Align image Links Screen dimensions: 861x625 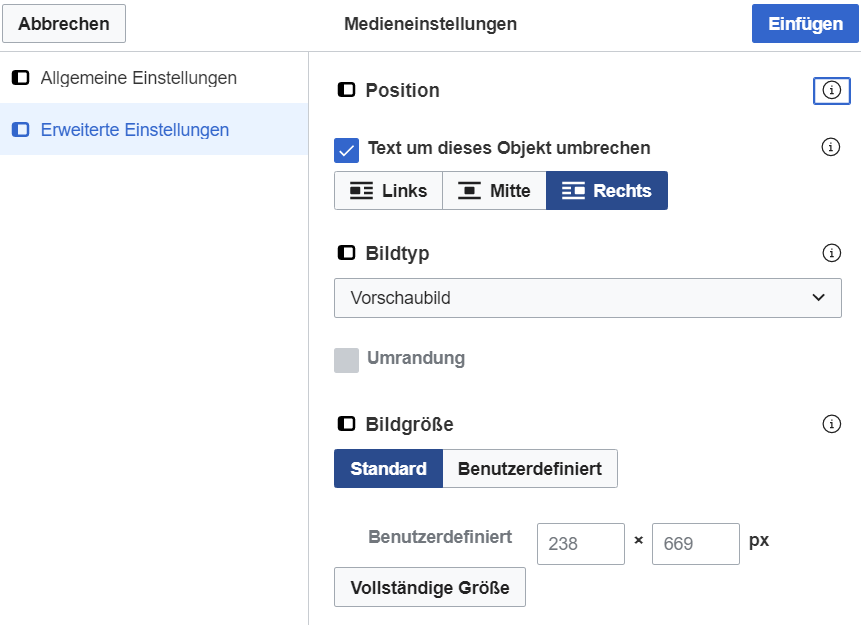(388, 191)
